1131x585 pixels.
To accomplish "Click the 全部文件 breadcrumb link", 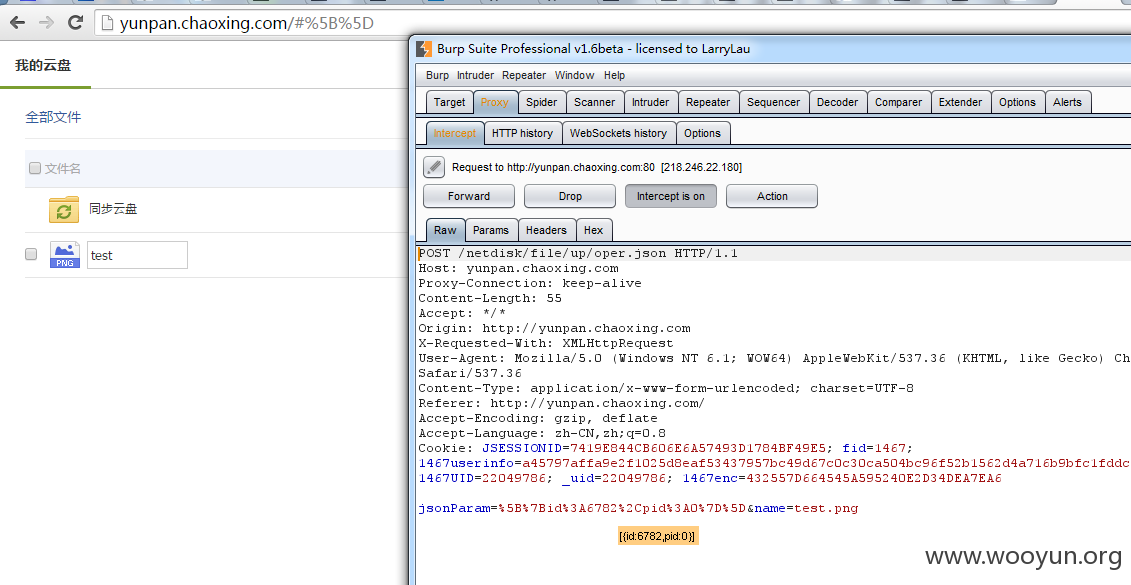I will click(x=53, y=117).
